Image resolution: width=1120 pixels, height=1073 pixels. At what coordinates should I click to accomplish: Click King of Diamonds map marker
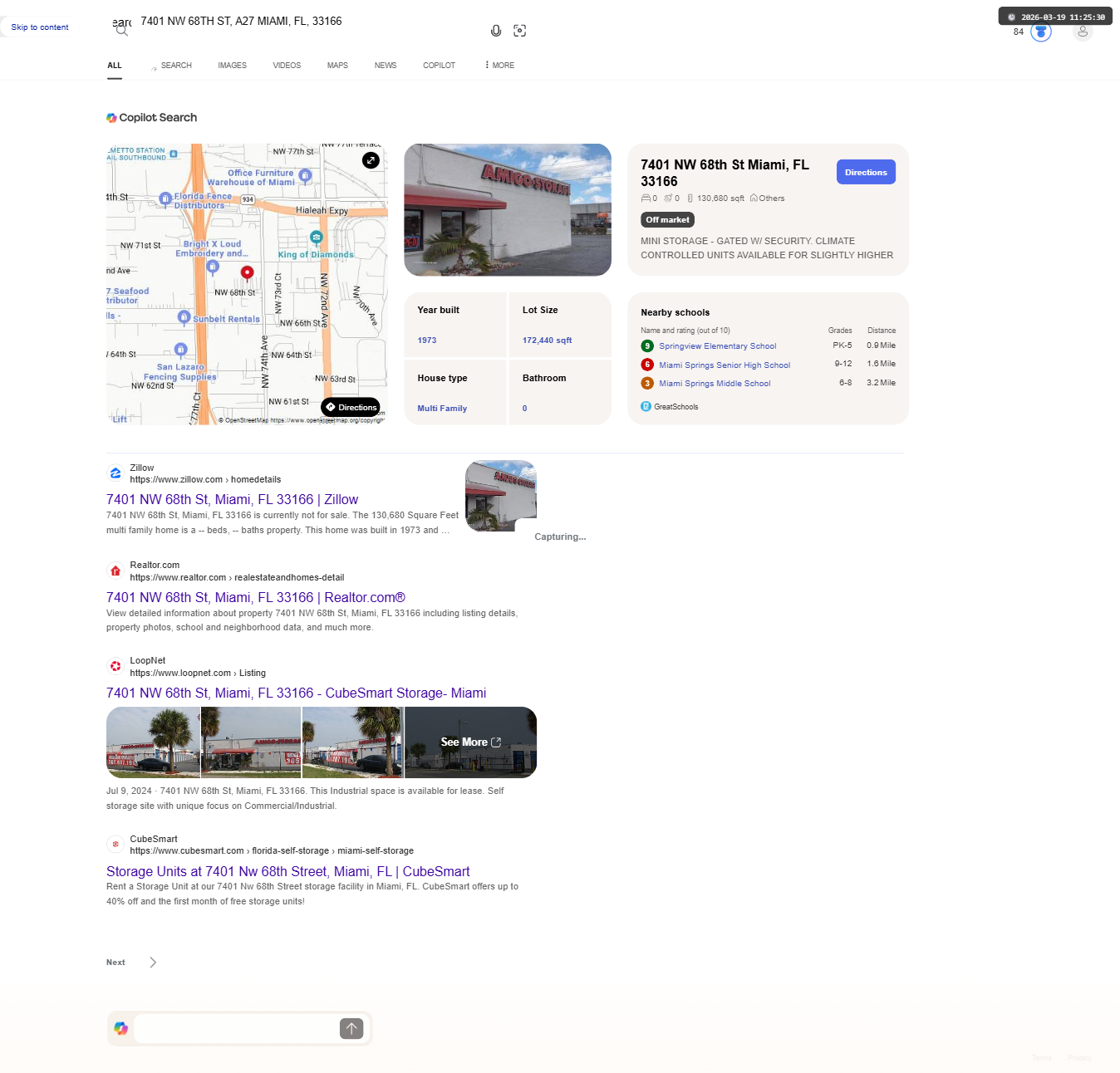click(x=316, y=238)
